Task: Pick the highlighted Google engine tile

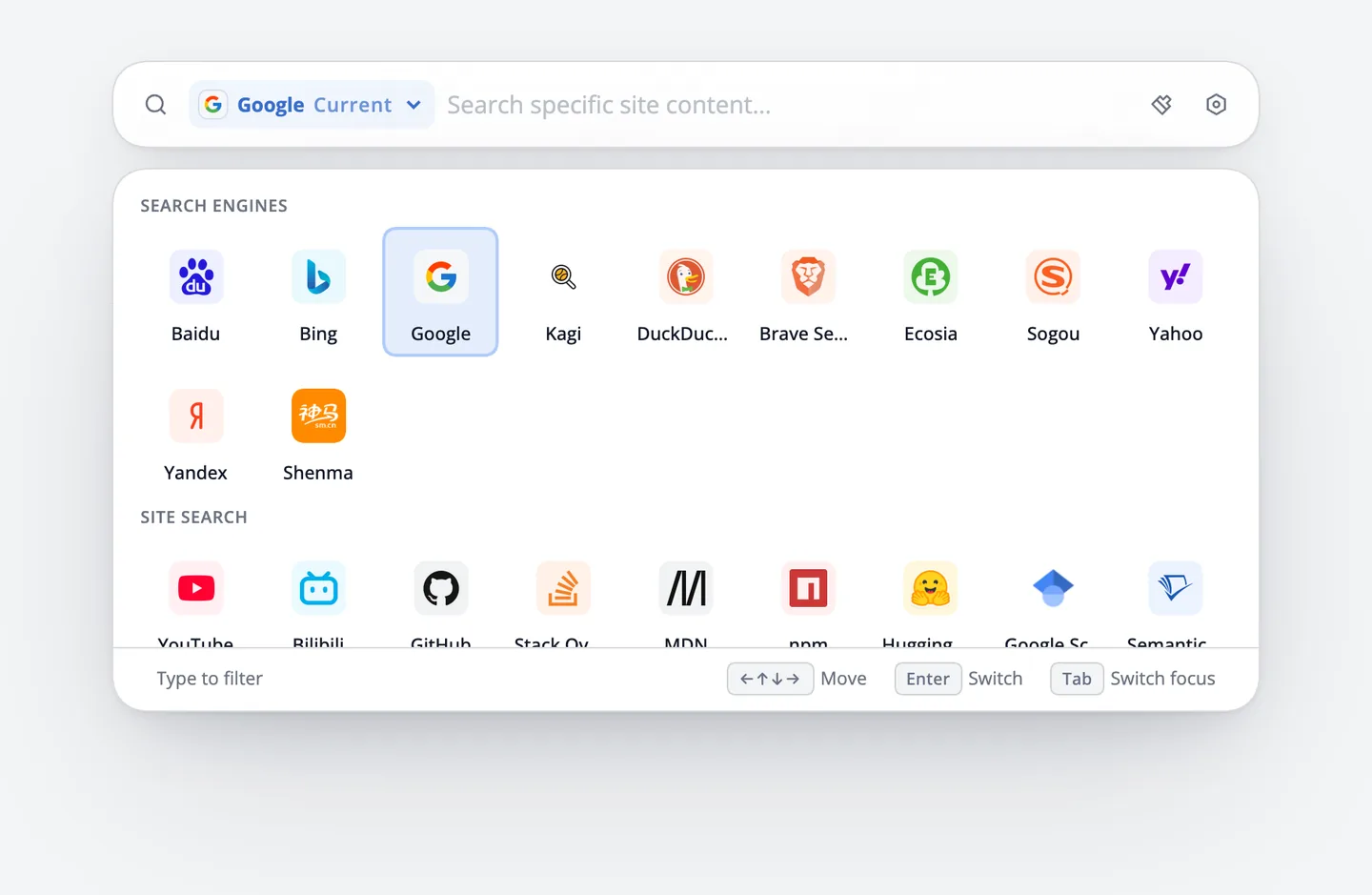Action: click(440, 292)
